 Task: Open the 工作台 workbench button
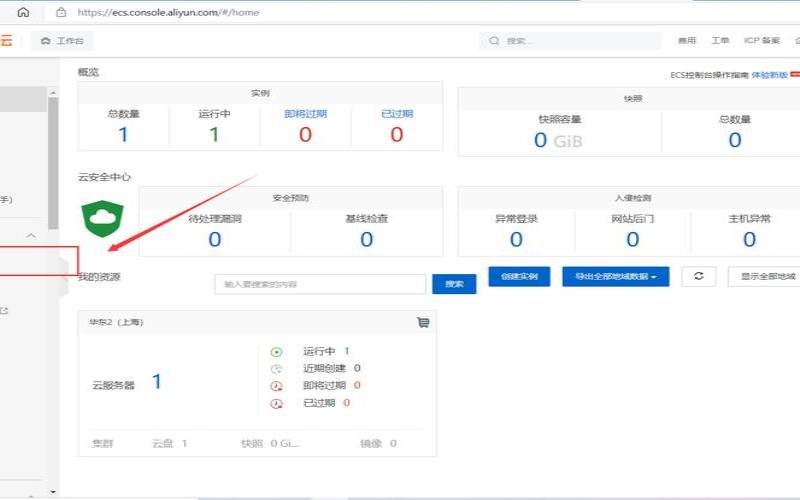tap(62, 41)
